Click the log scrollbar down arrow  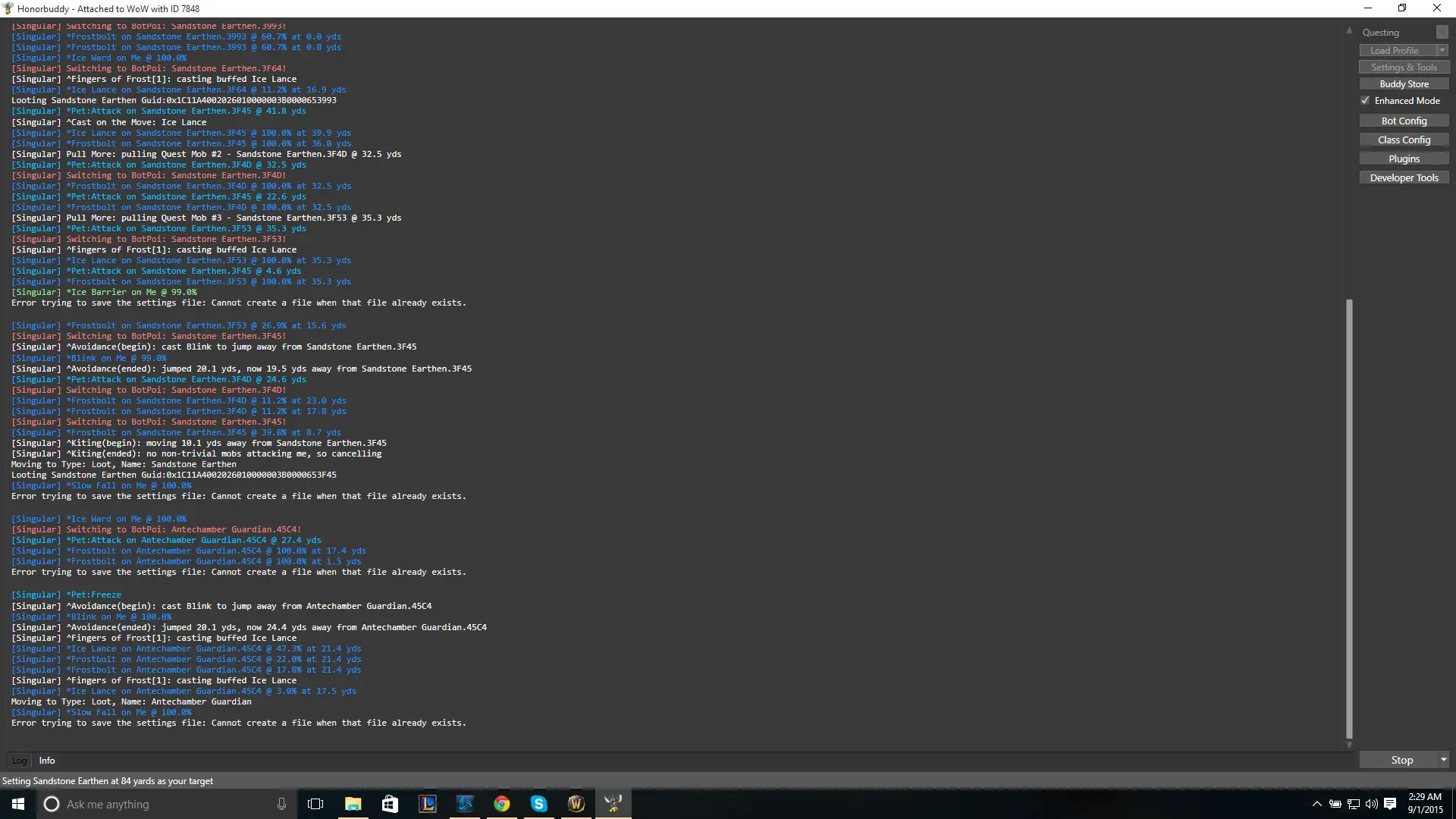pos(1349,745)
